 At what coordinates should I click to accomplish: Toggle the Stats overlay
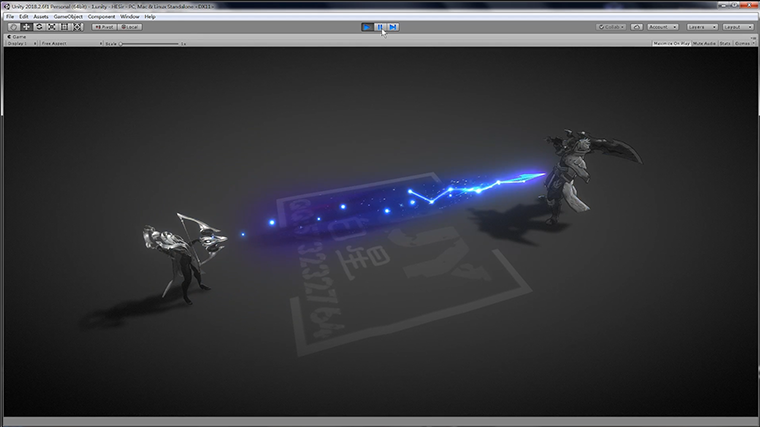[727, 44]
